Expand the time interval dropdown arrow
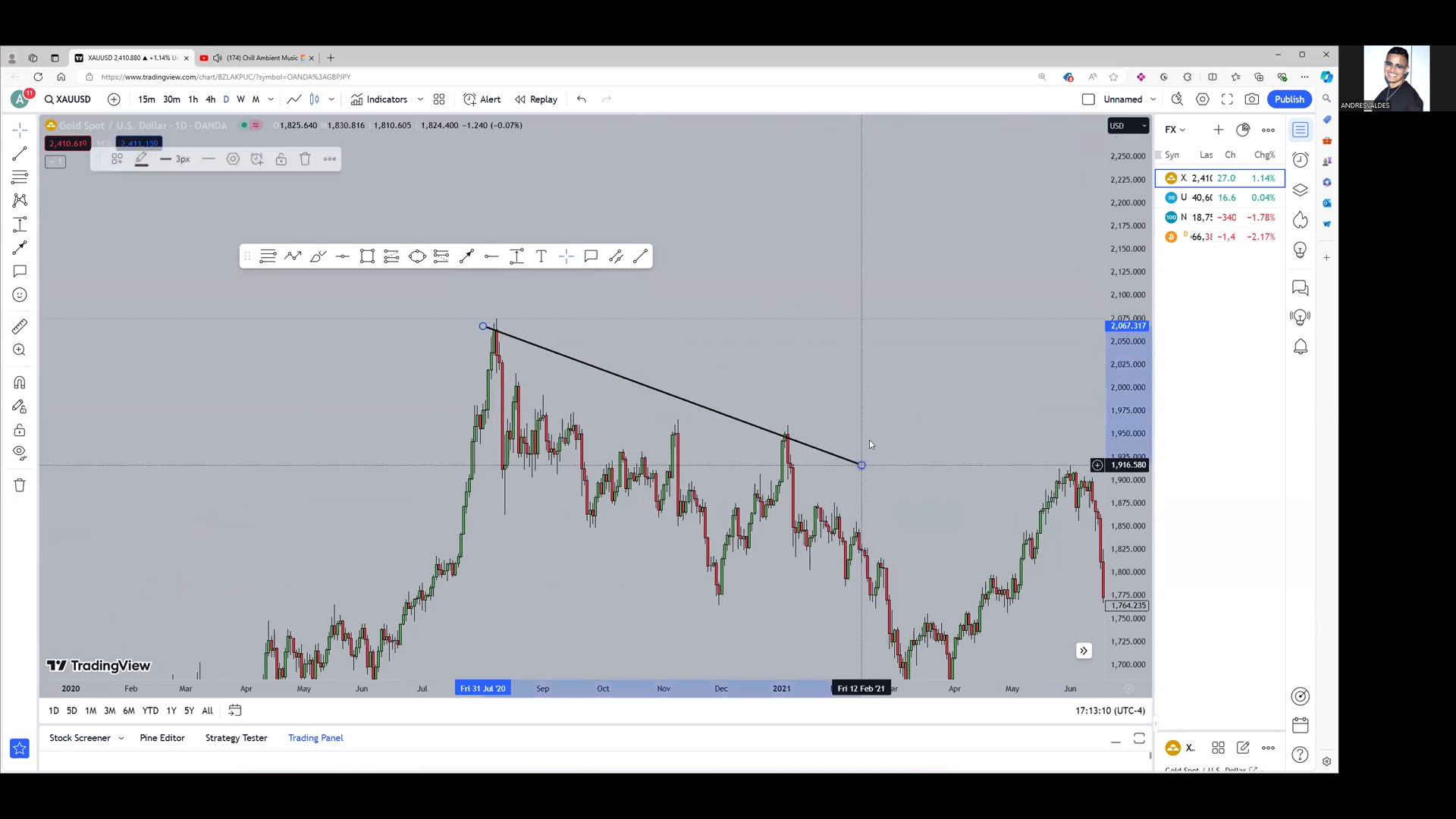 tap(271, 99)
